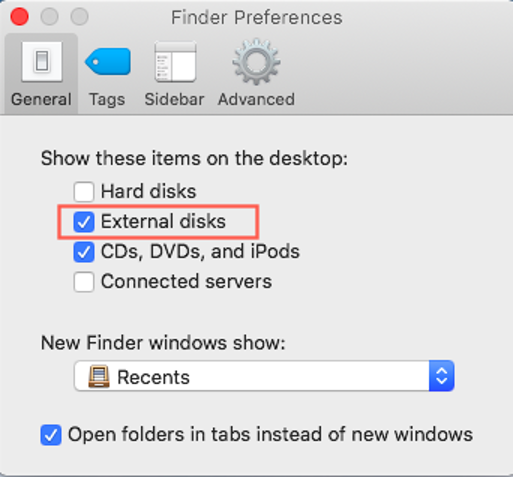The width and height of the screenshot is (514, 478).
Task: Switch to the Sidebar tab label
Action: click(174, 99)
